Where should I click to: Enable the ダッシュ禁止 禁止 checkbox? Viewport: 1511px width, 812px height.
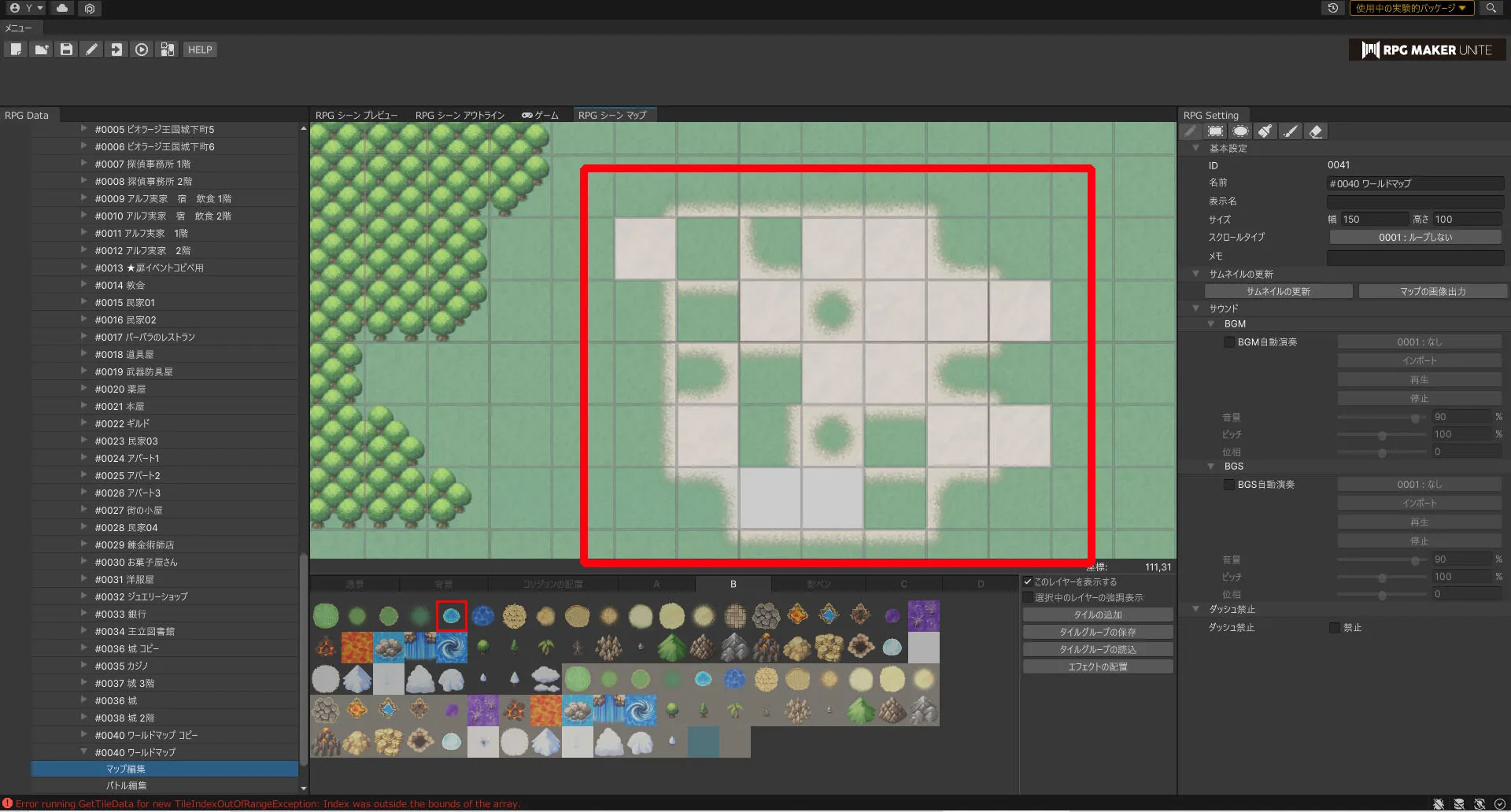1334,628
